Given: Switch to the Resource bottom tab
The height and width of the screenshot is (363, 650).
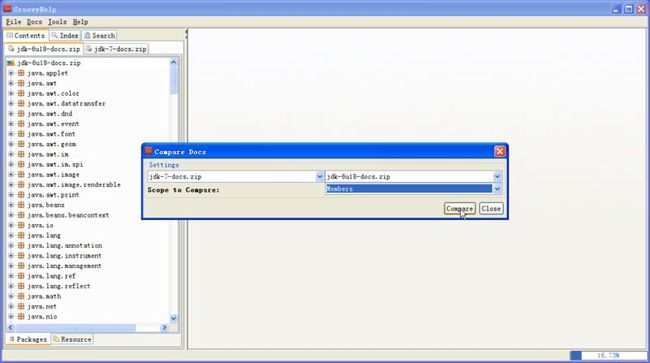Looking at the screenshot, I should (72, 339).
